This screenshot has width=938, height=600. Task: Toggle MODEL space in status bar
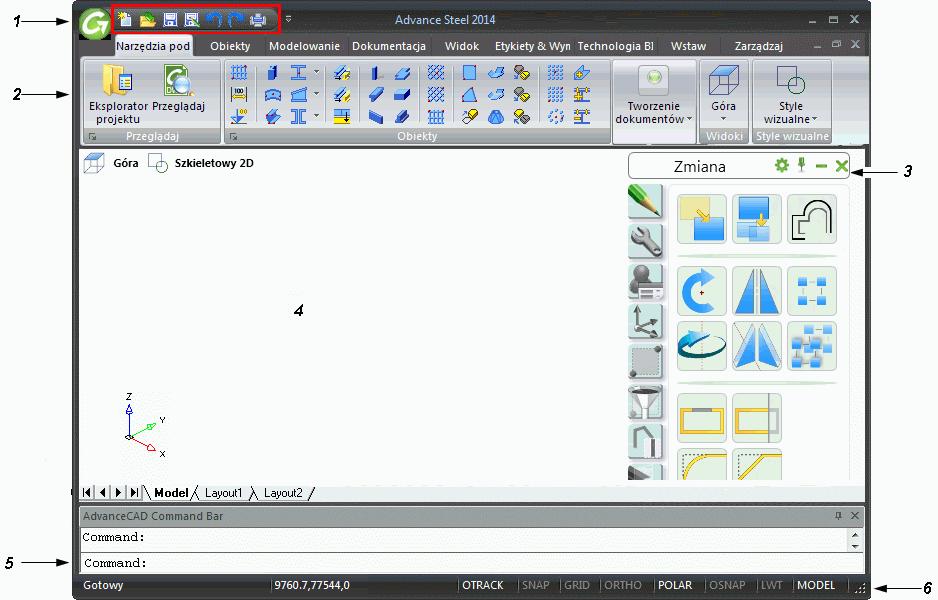(x=816, y=585)
